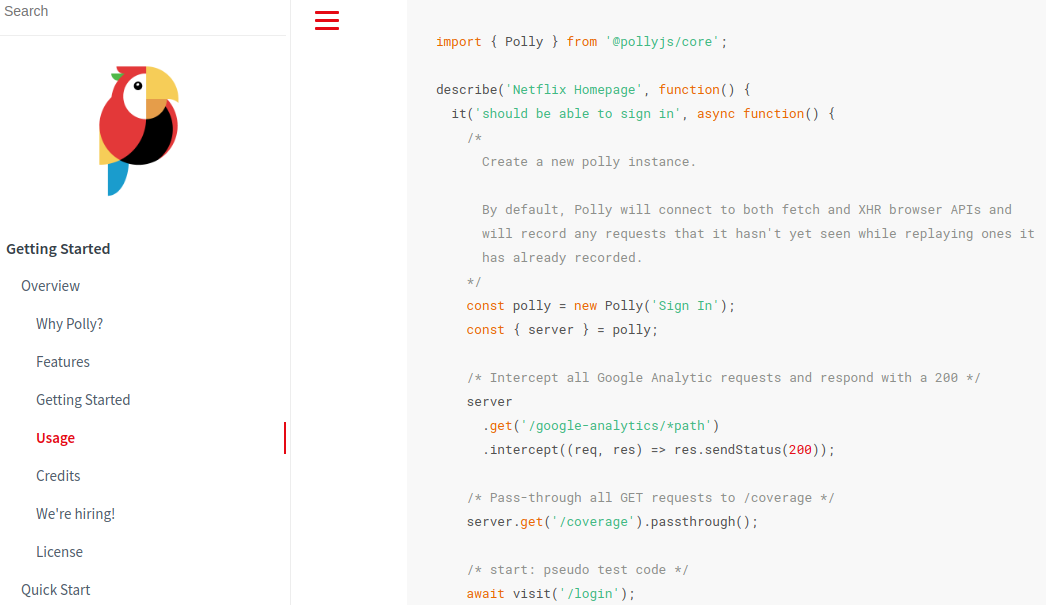Toggle the sidebar with the hamburger icon
This screenshot has height=605, width=1046.
point(327,20)
